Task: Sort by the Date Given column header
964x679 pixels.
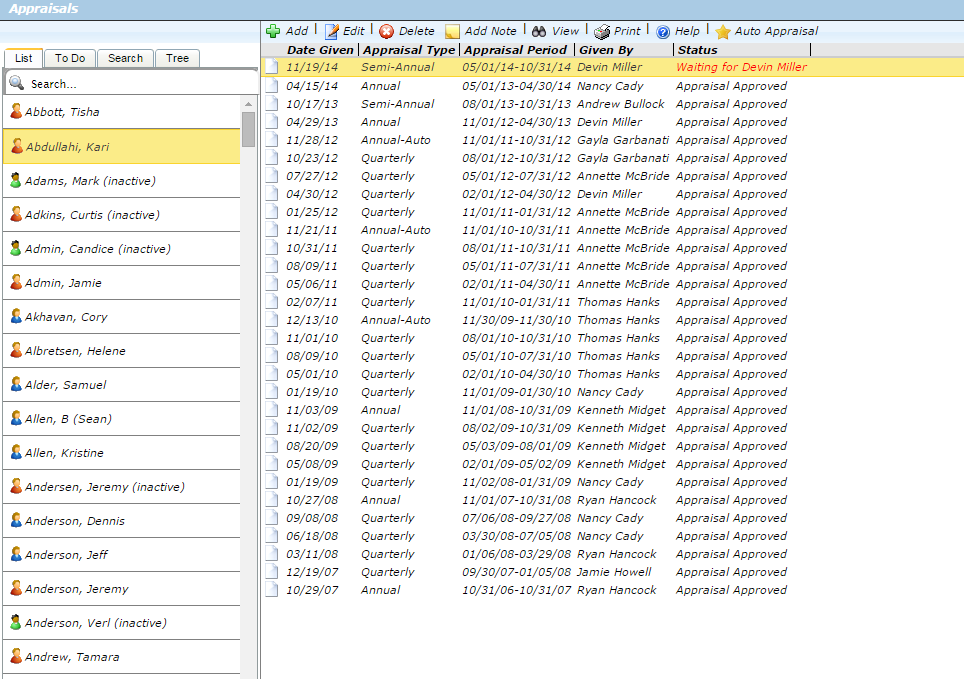Action: click(320, 49)
